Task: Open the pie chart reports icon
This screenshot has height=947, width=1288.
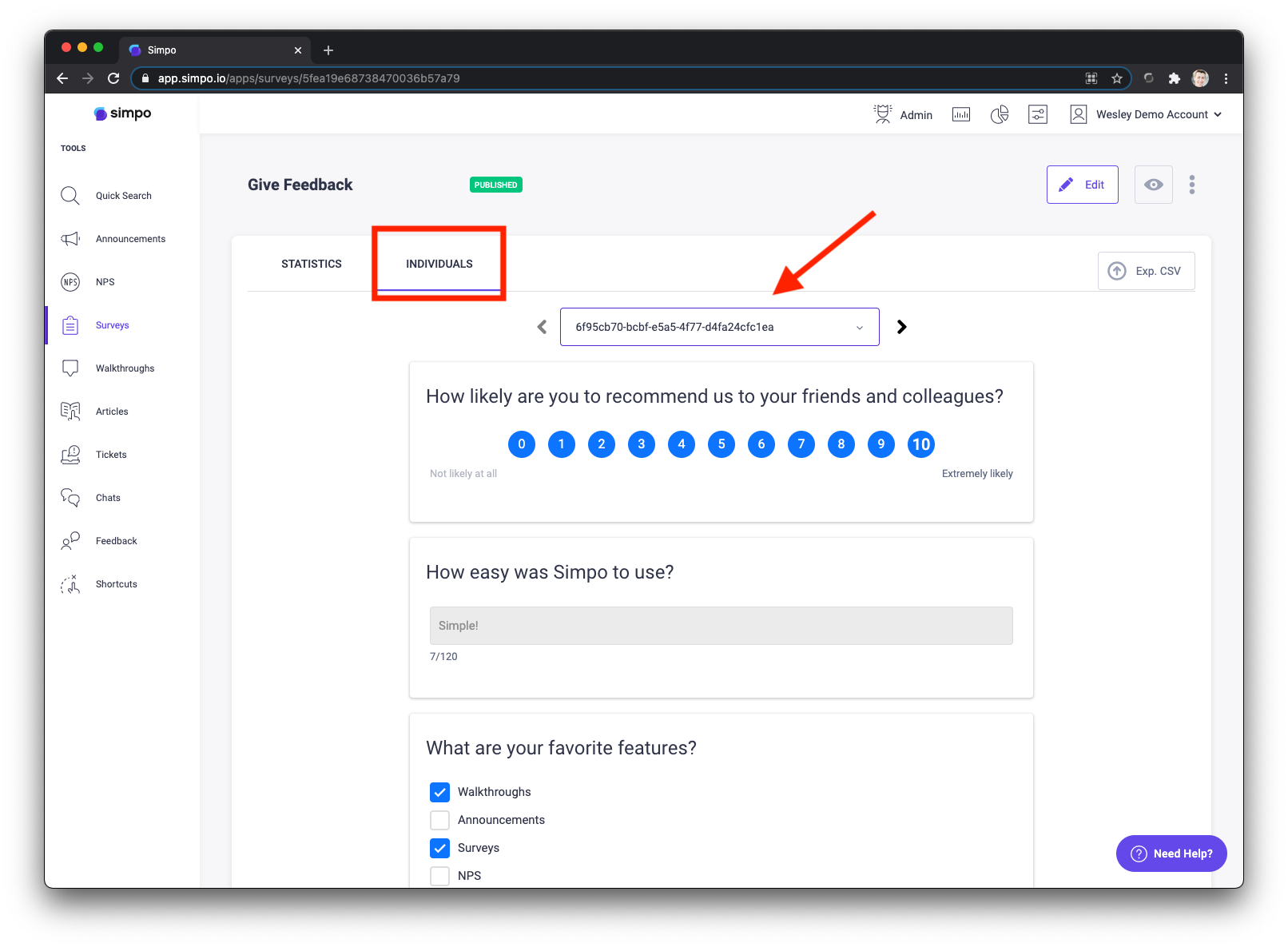Action: click(x=1000, y=114)
